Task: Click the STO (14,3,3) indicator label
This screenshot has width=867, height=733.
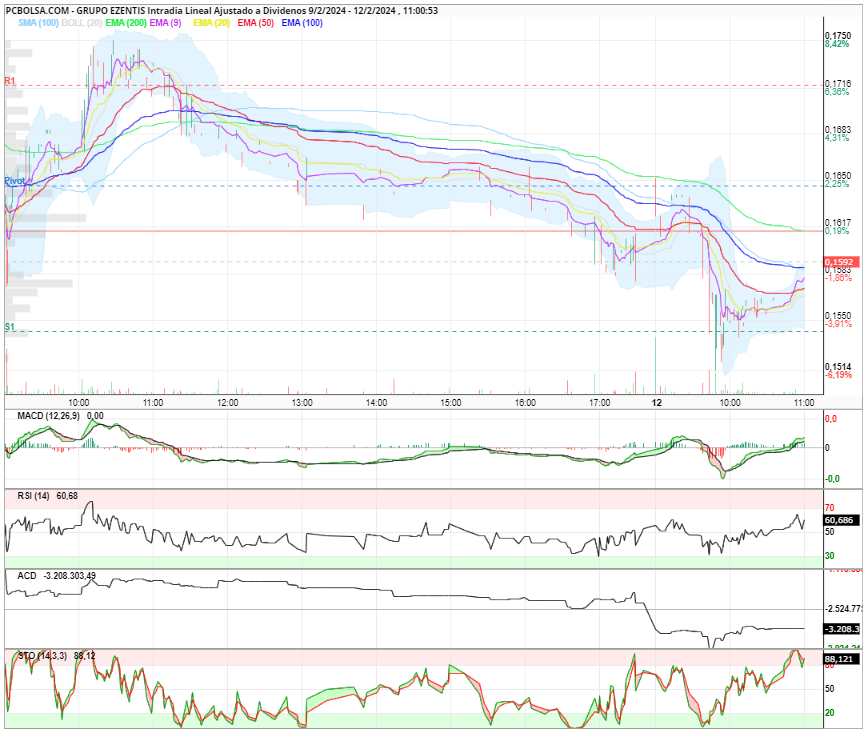Action: pos(43,656)
